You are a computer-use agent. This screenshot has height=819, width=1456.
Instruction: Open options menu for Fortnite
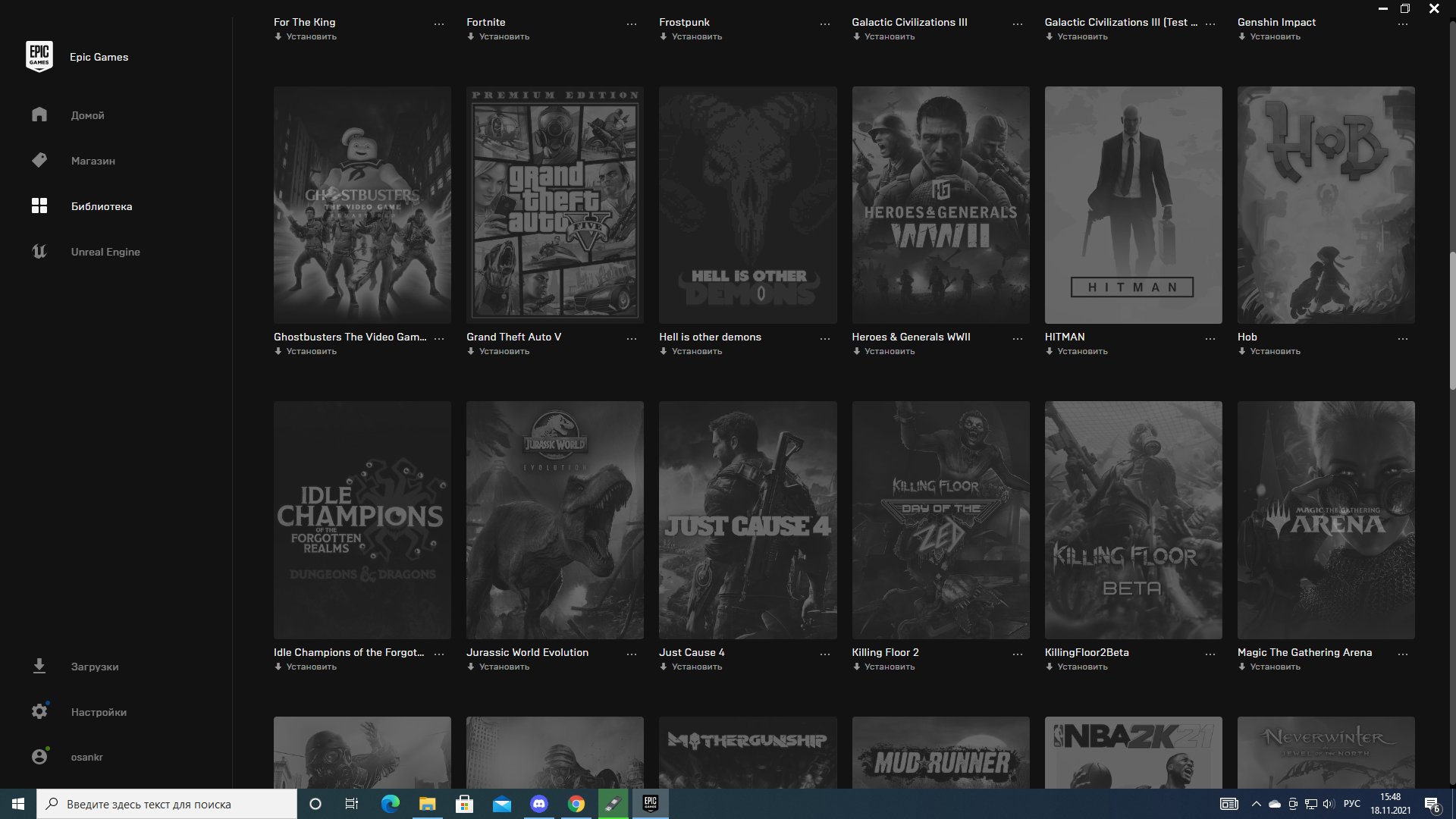632,24
